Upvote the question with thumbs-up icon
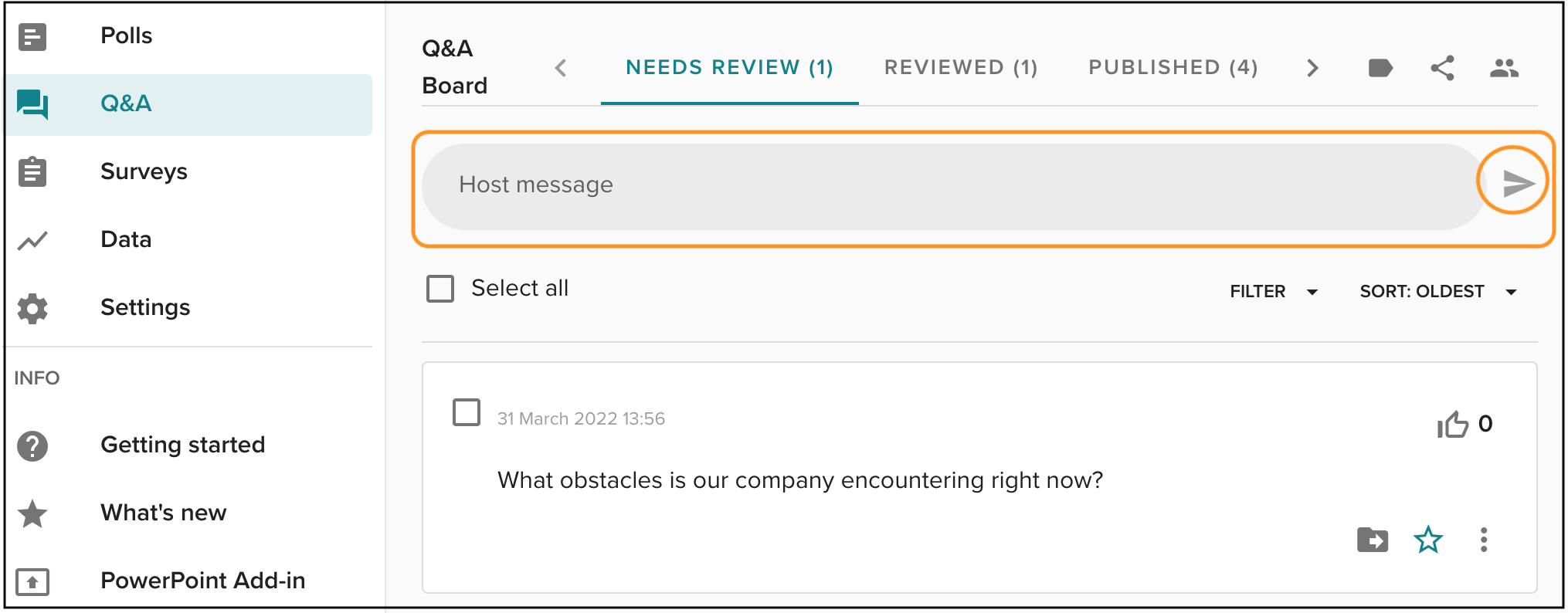1568x613 pixels. click(x=1453, y=424)
